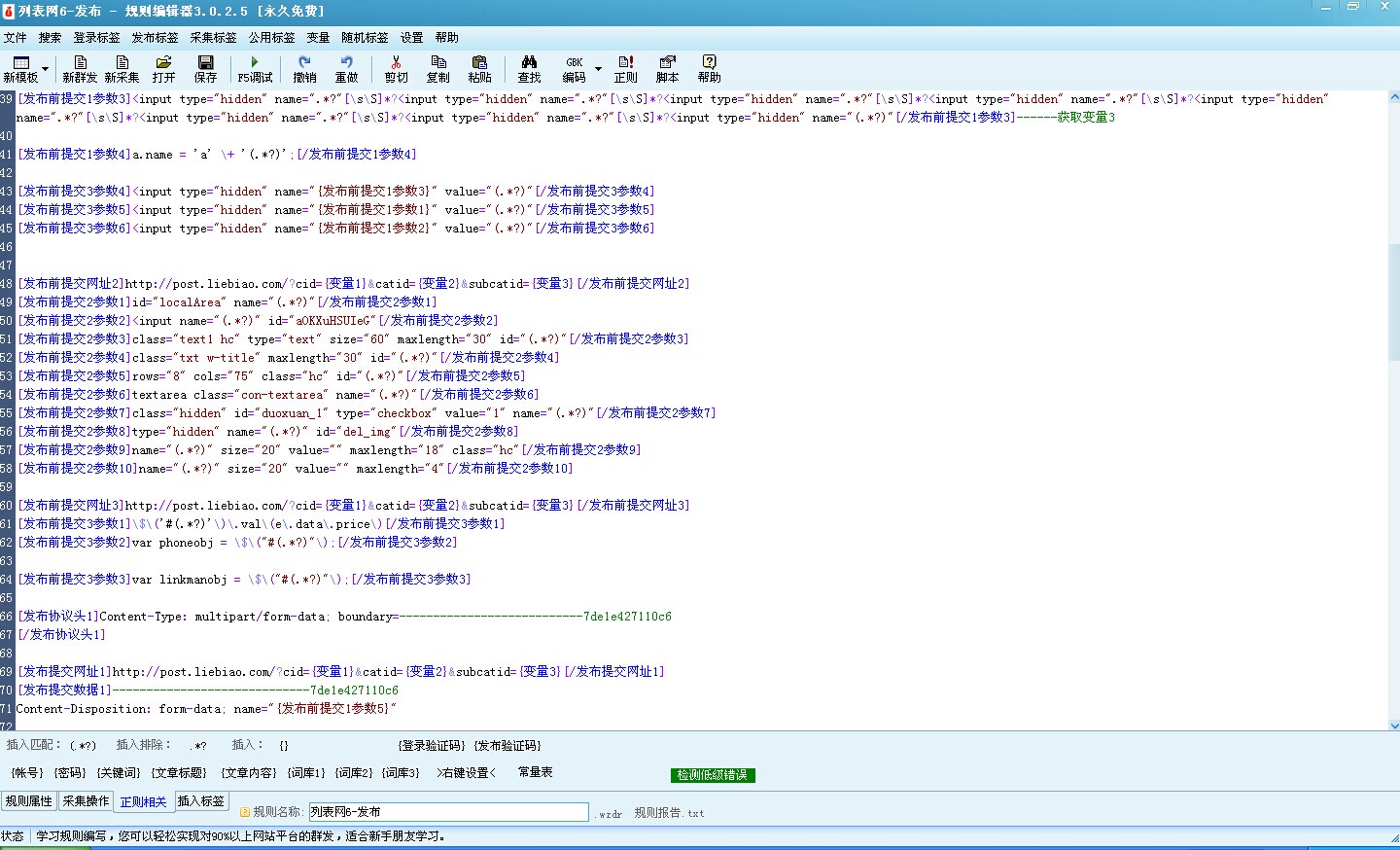Open the 随机标签 menu
The image size is (1400, 850).
tap(365, 38)
